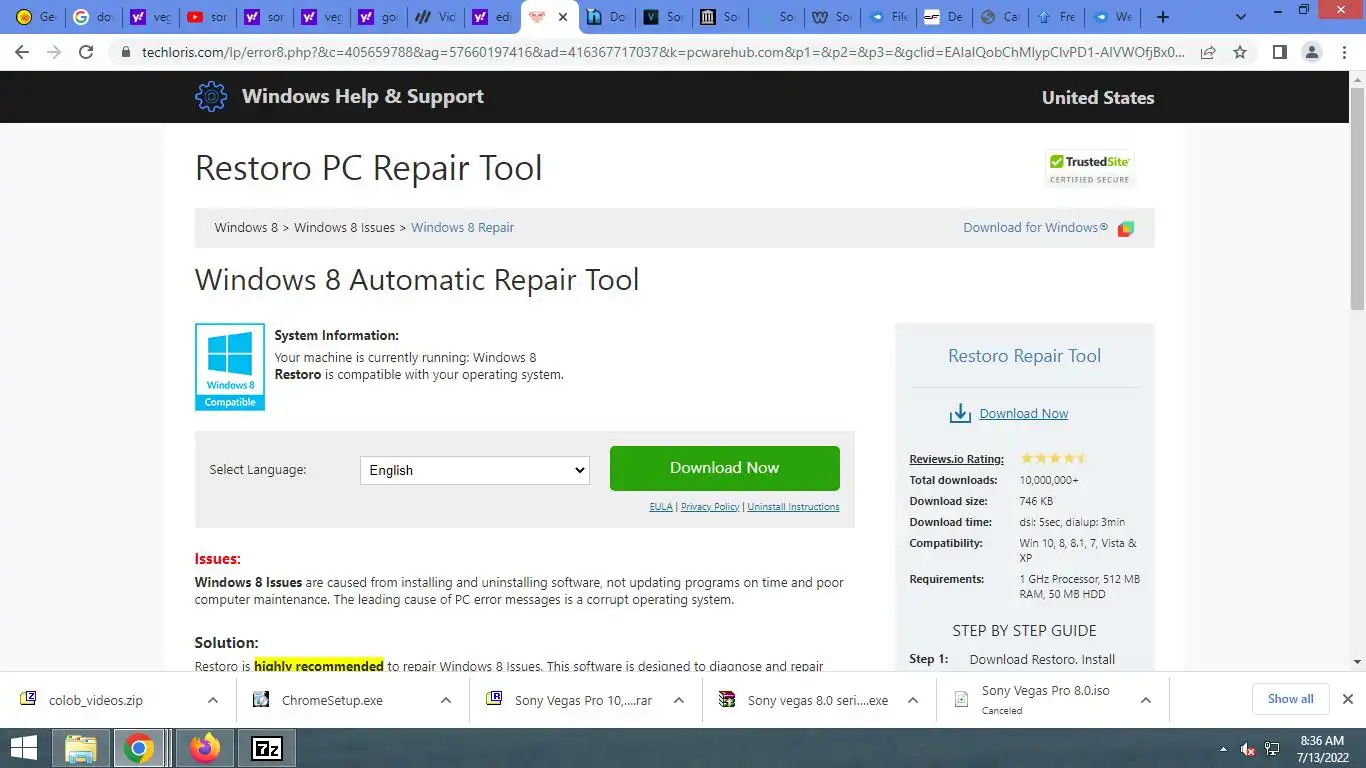Switch to the 'Fre' tab
1366x768 pixels.
point(1057,17)
